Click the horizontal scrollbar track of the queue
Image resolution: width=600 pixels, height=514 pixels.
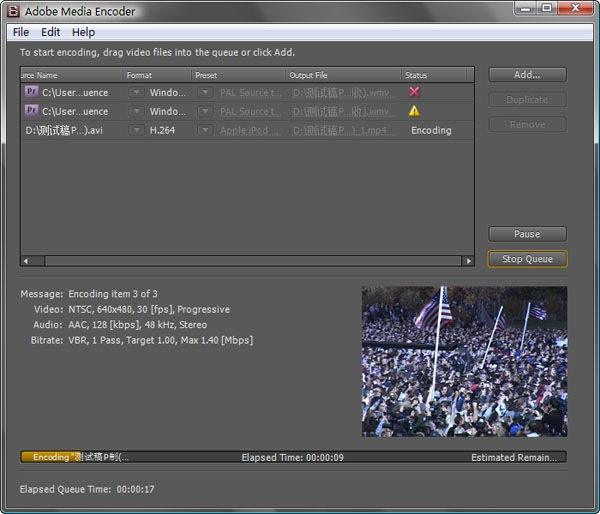click(x=253, y=261)
